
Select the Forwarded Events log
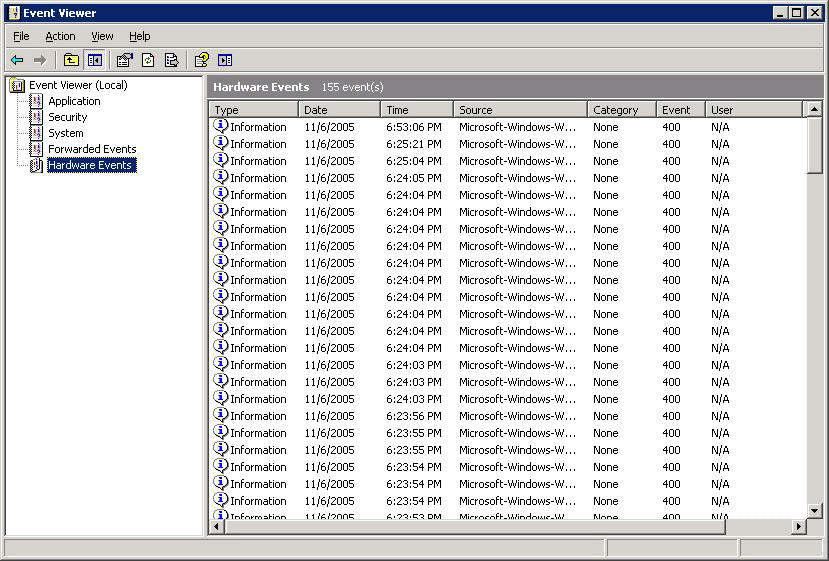click(x=92, y=149)
